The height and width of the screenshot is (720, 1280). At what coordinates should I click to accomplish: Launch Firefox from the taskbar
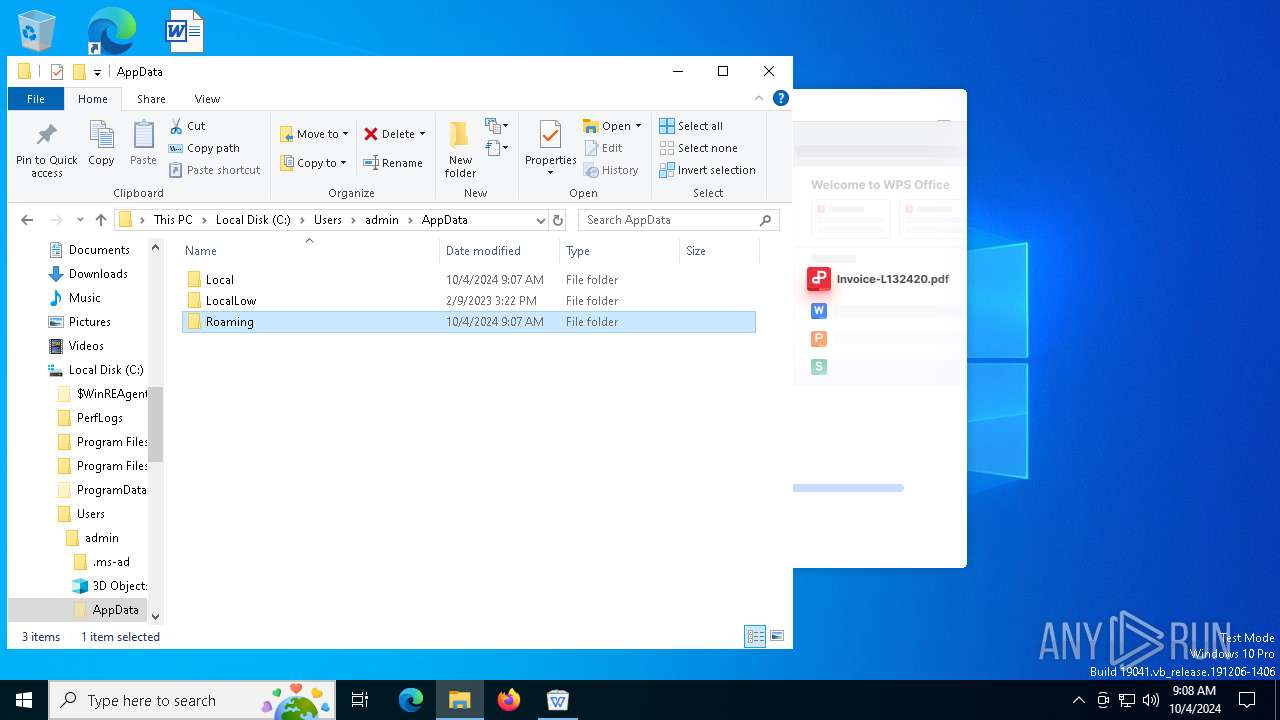tap(509, 700)
